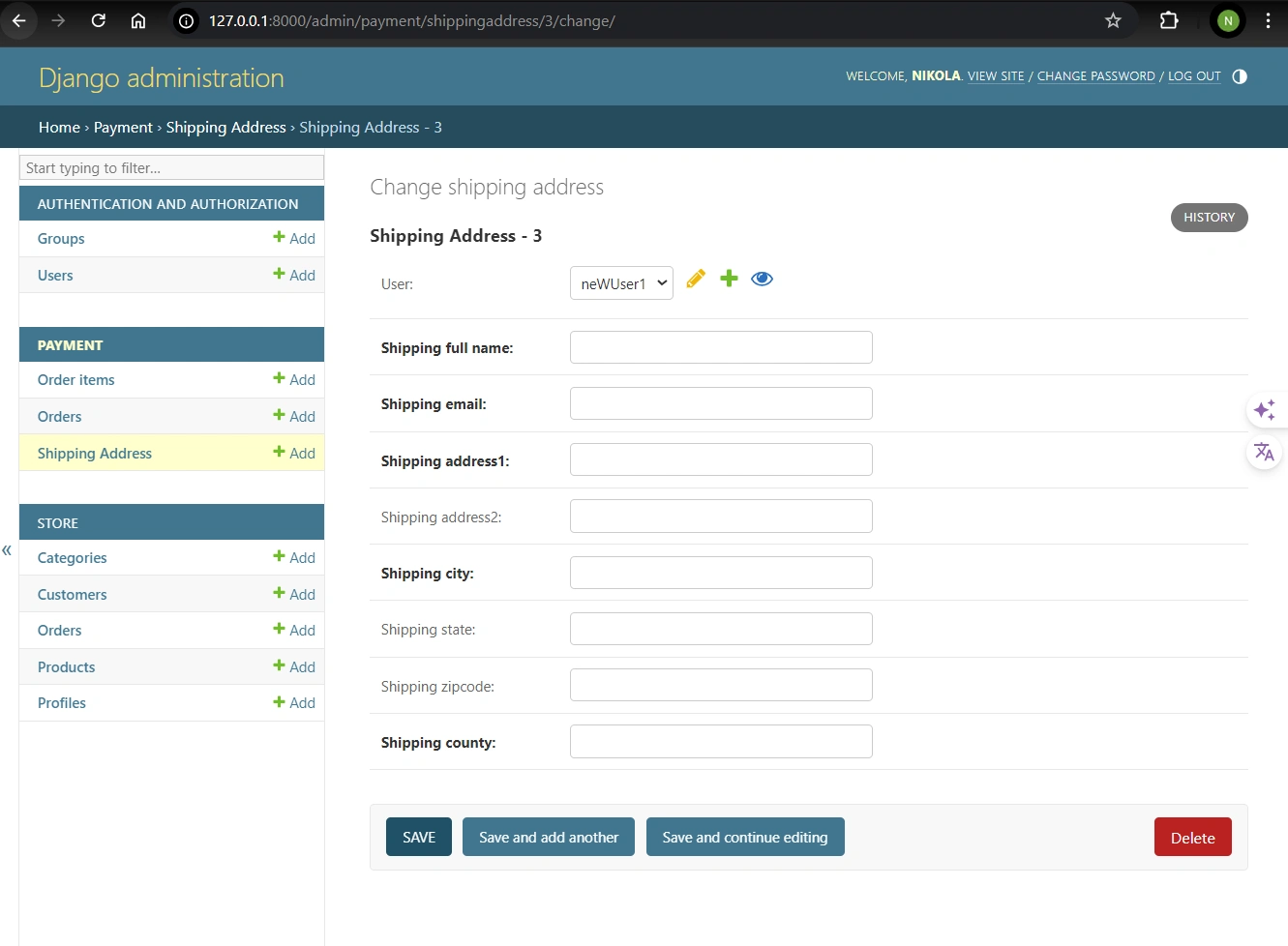Screen dimensions: 1288x946
Task: View selected user with eye icon
Action: (x=763, y=279)
